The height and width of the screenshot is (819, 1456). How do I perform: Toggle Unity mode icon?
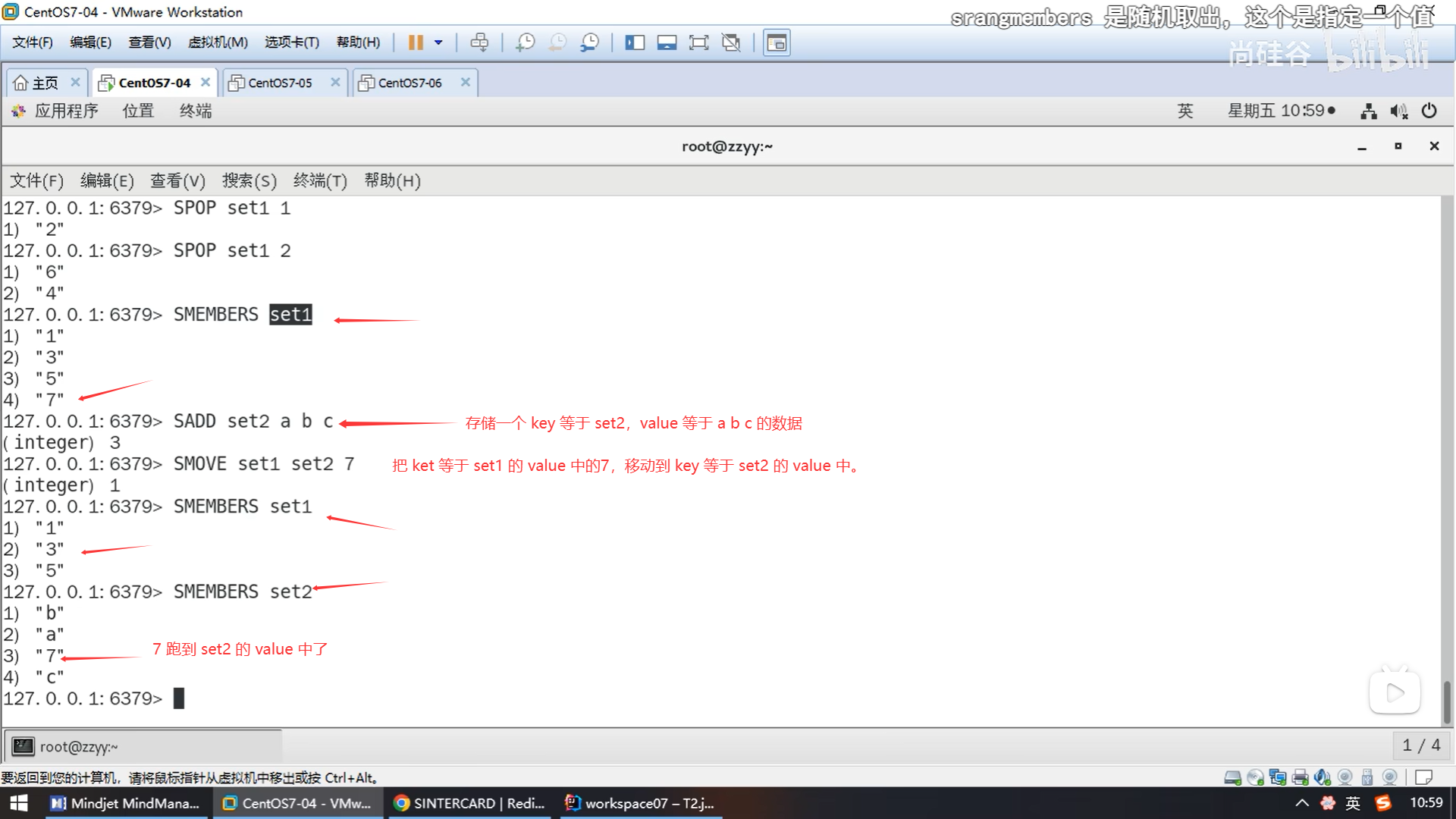tap(731, 42)
